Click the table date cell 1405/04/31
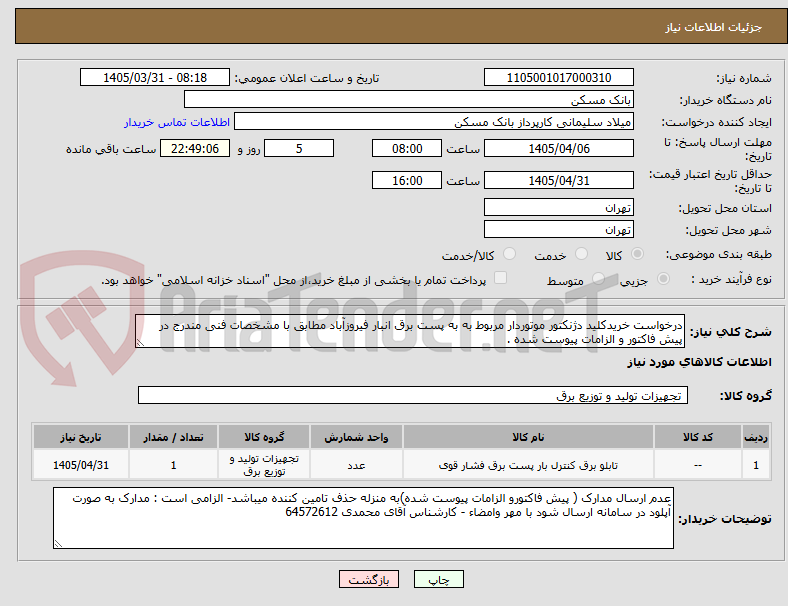788x606 pixels. tap(81, 465)
